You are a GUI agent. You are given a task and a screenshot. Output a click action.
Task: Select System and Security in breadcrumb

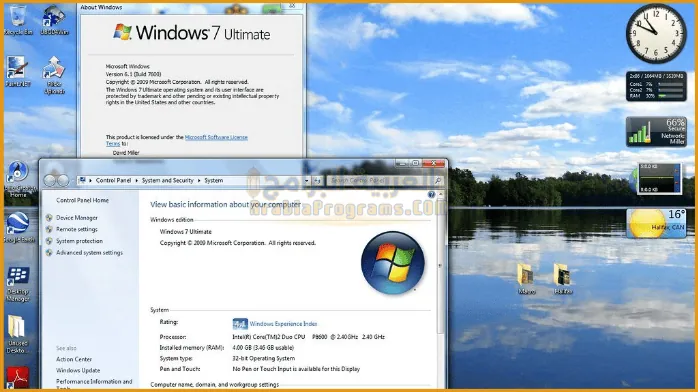pos(167,180)
